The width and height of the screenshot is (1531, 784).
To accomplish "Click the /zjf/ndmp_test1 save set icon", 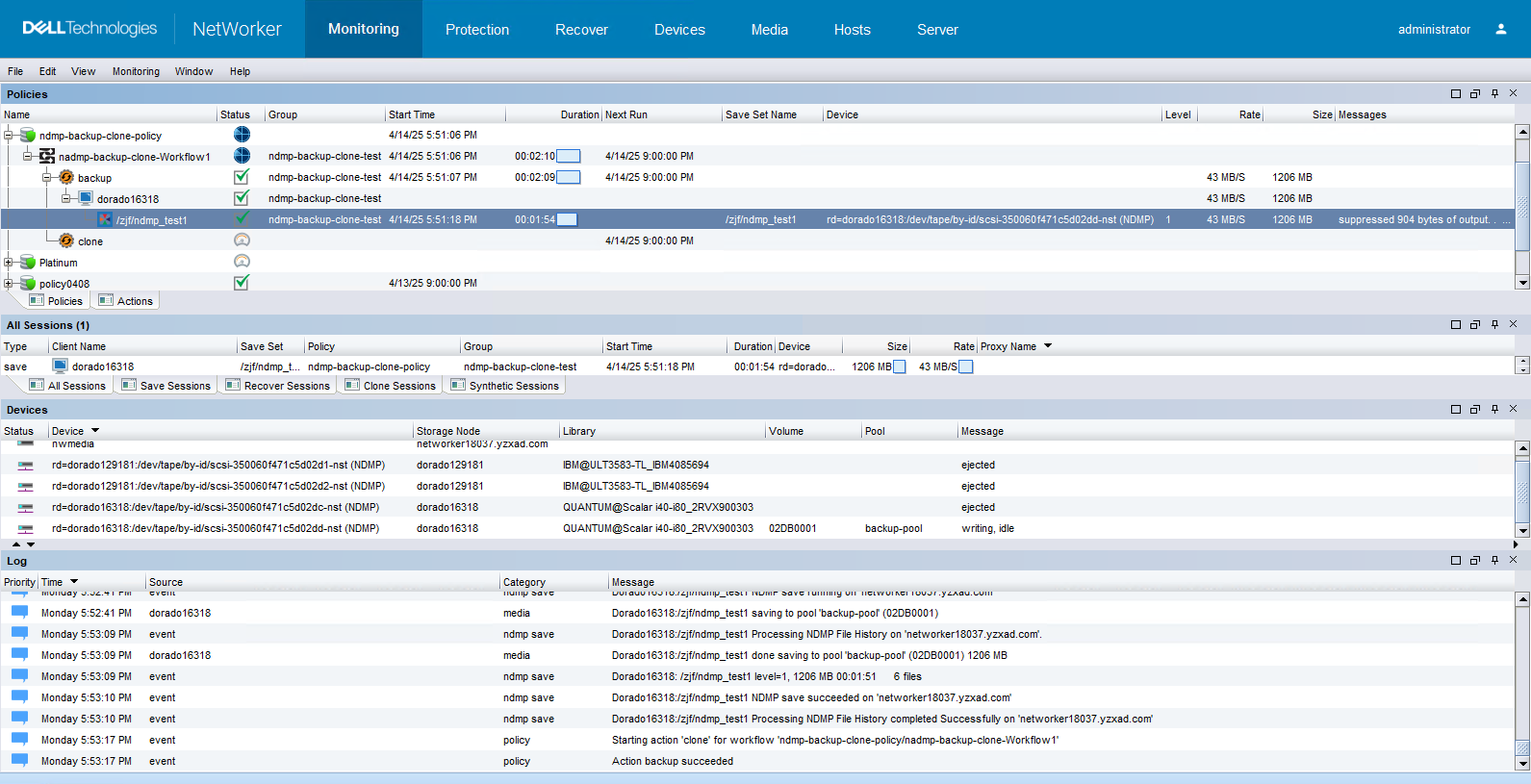I will coord(105,219).
